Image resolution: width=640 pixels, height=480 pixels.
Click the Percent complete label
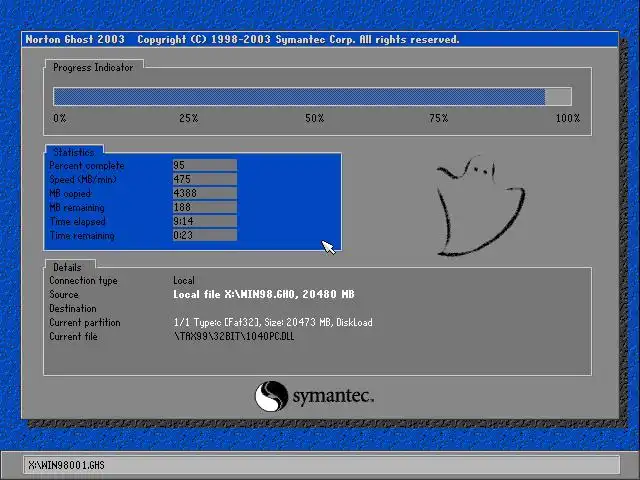(87, 166)
